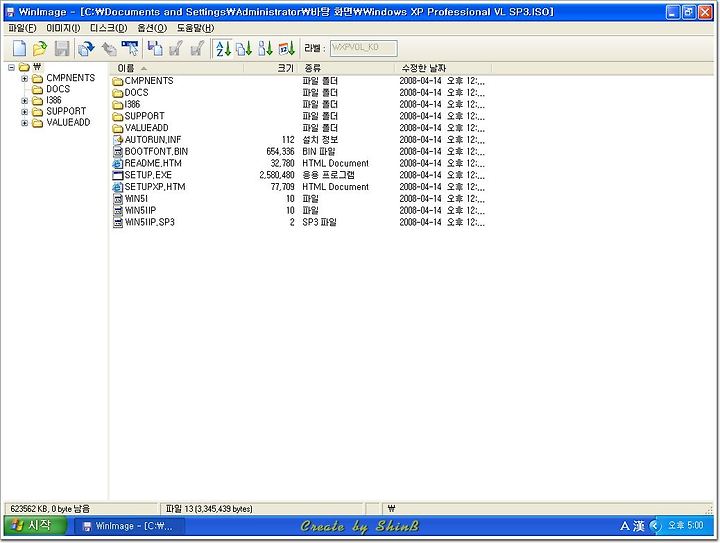720x543 pixels.
Task: Click the 2,580,480 size value
Action: pos(277,175)
